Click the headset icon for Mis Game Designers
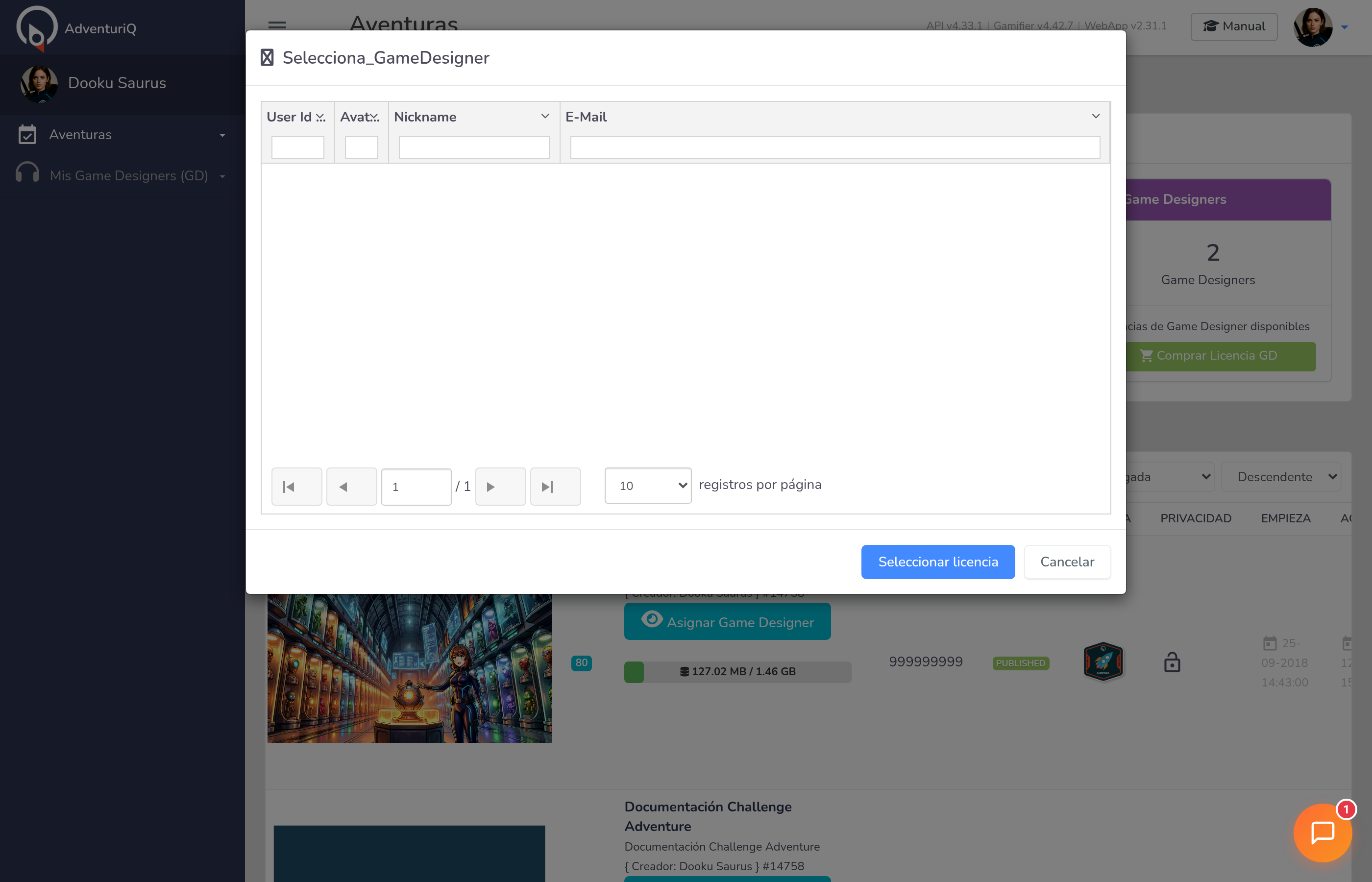This screenshot has height=882, width=1372. [27, 173]
